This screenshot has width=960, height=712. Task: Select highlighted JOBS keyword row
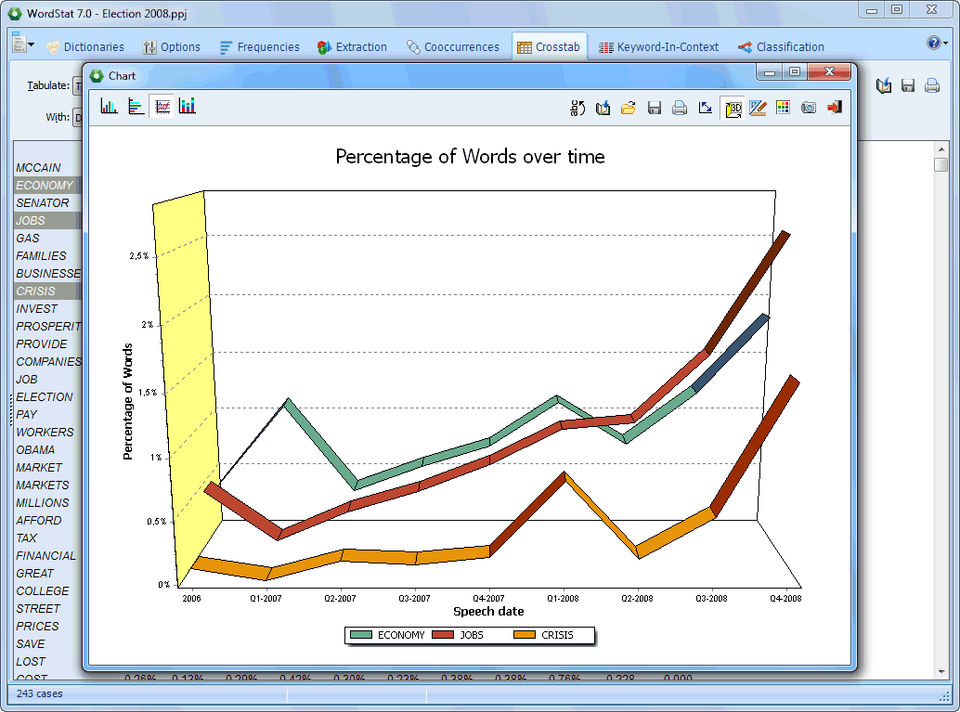point(48,220)
